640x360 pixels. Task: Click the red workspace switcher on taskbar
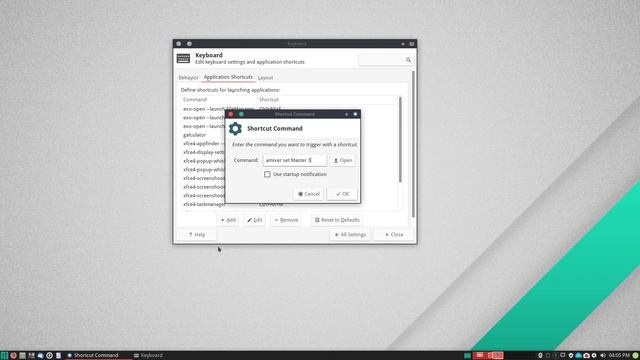click(488, 356)
